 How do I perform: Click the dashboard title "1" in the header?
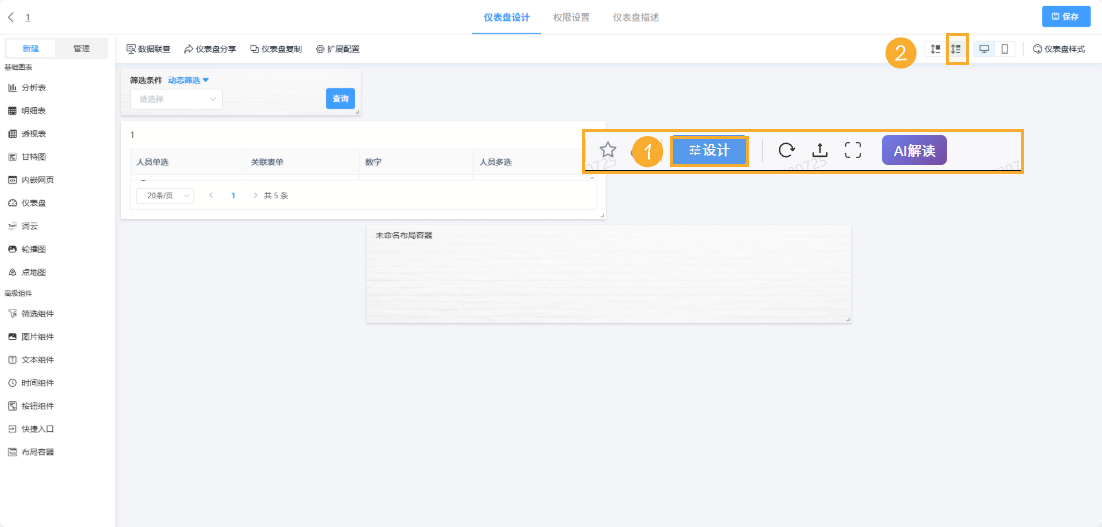tap(28, 17)
